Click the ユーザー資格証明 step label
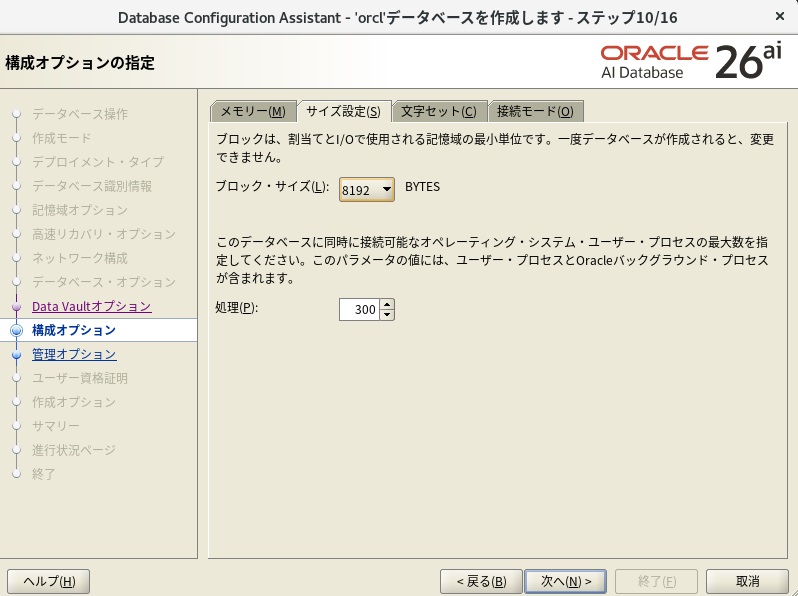The width and height of the screenshot is (798, 596). pyautogui.click(x=80, y=378)
